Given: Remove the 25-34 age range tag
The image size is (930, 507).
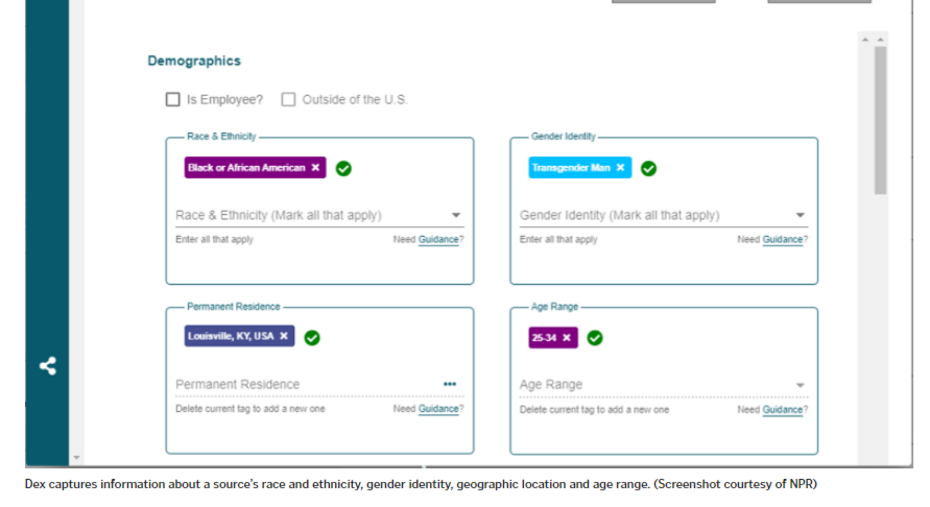Looking at the screenshot, I should point(567,338).
